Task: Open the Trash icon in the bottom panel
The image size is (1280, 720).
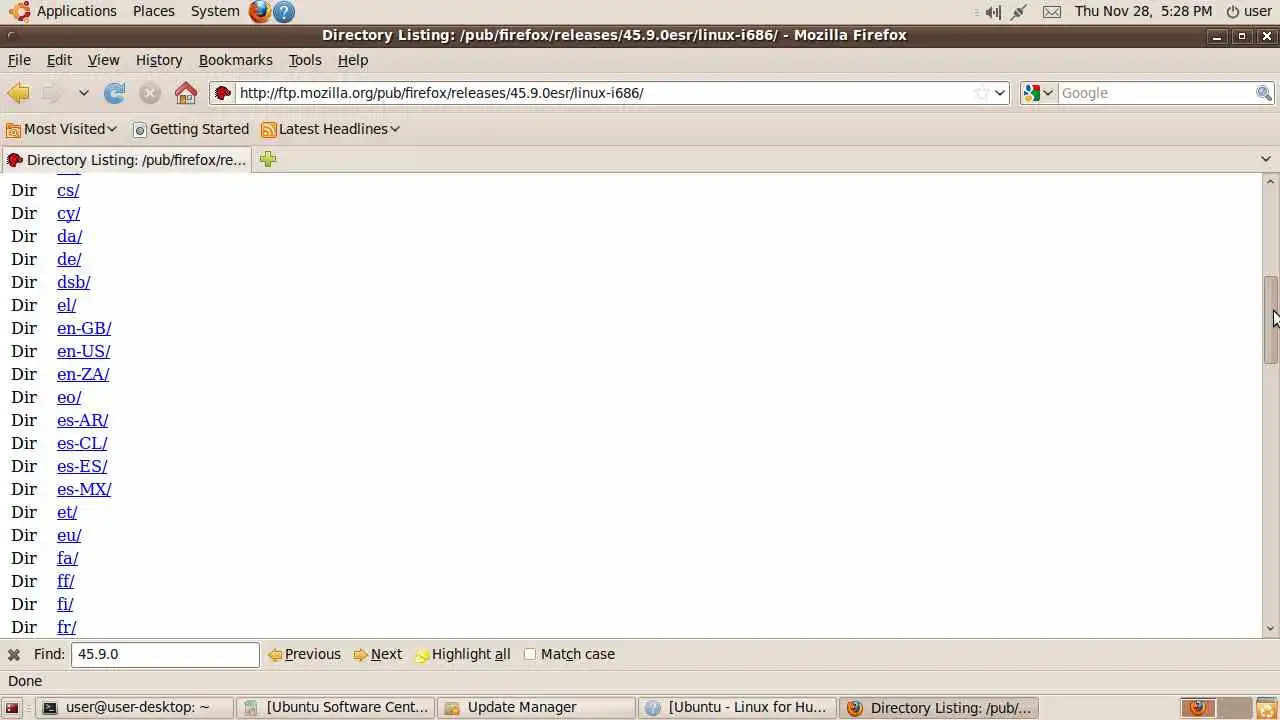Action: [x=1266, y=708]
